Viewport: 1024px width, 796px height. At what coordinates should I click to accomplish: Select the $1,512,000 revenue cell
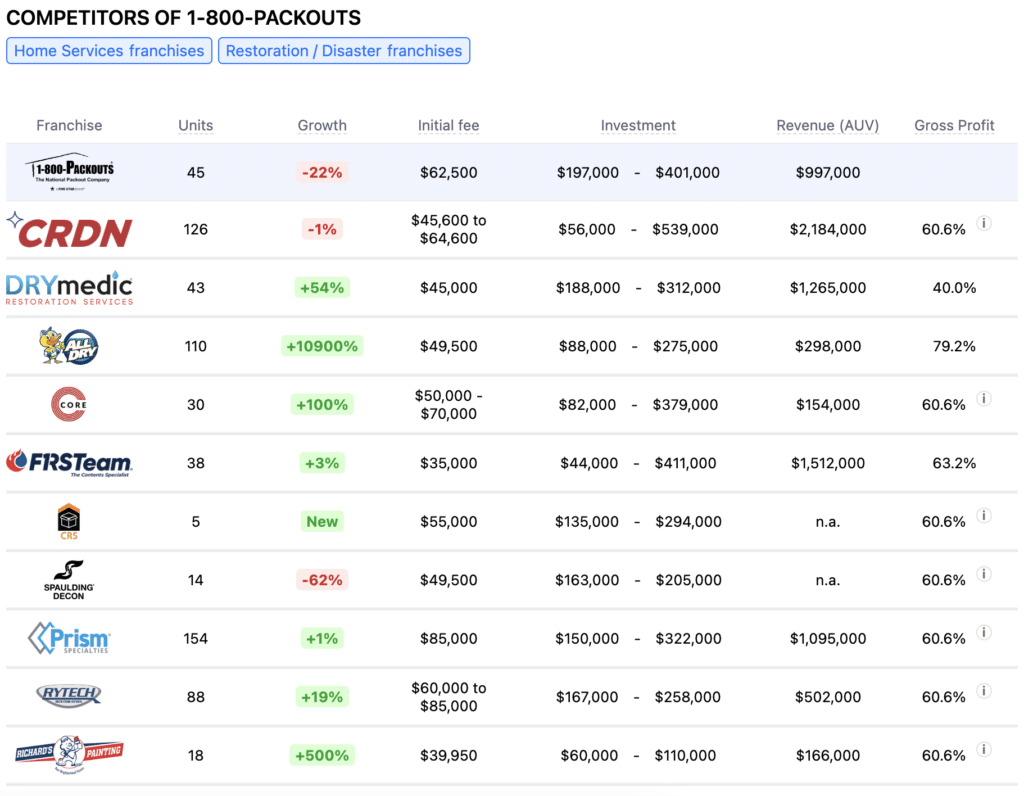827,463
